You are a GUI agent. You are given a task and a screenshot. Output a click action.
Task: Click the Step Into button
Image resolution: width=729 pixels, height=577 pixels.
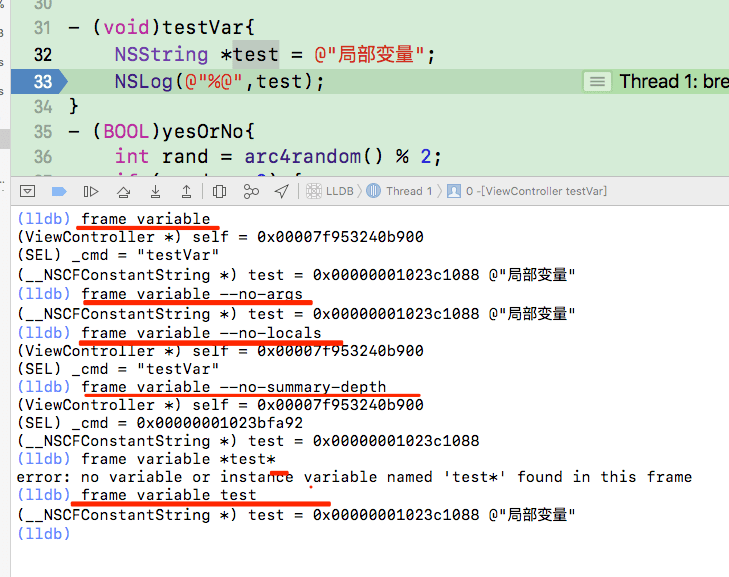(x=155, y=191)
